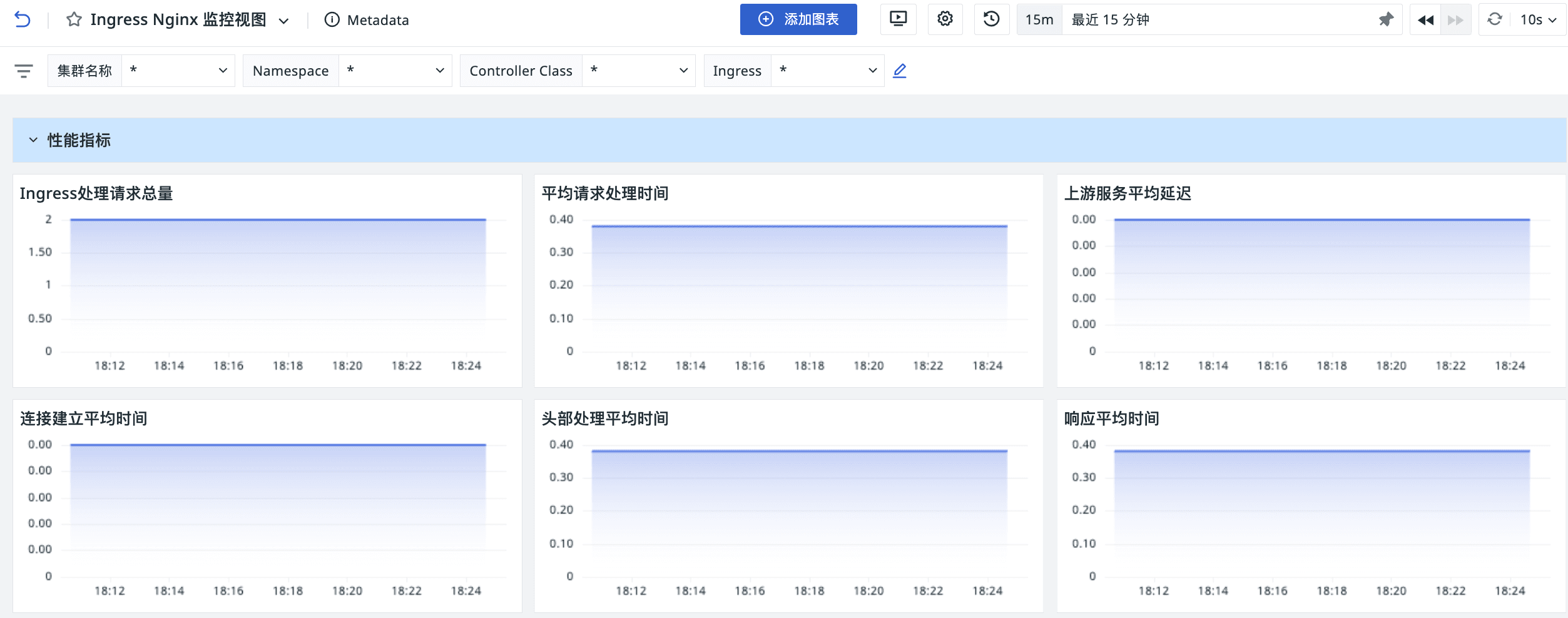Step the time range forward
1568x618 pixels.
[1455, 20]
